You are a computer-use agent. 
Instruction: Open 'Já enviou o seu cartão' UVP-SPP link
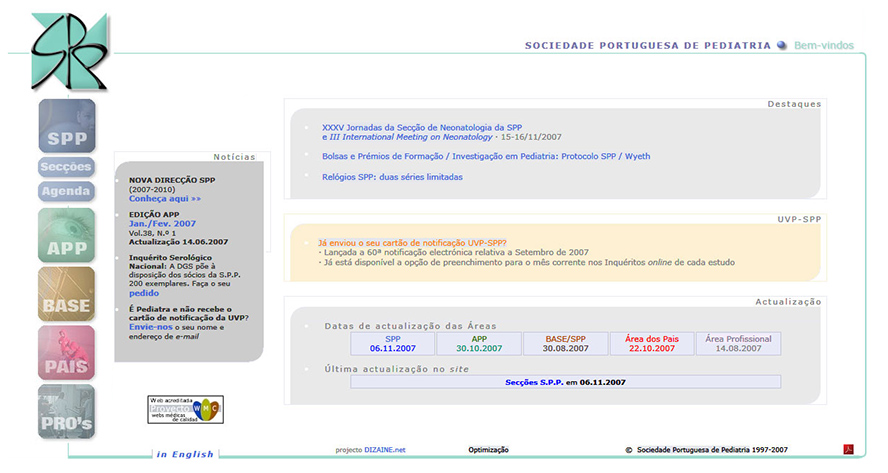tap(412, 243)
